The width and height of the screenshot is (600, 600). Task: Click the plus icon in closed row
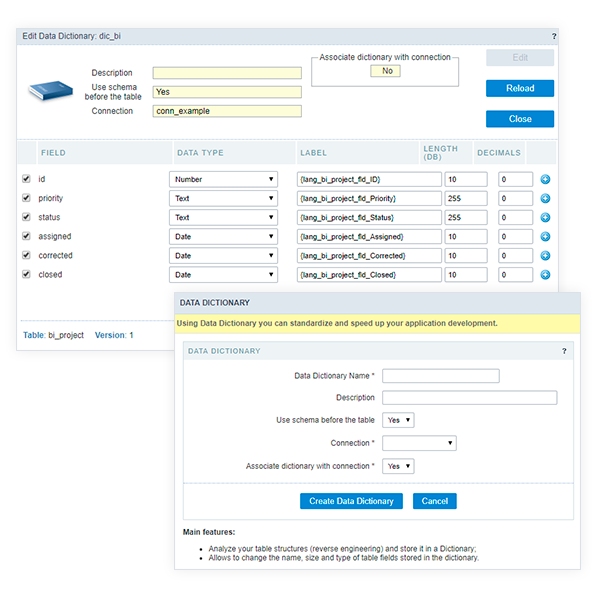(x=546, y=274)
